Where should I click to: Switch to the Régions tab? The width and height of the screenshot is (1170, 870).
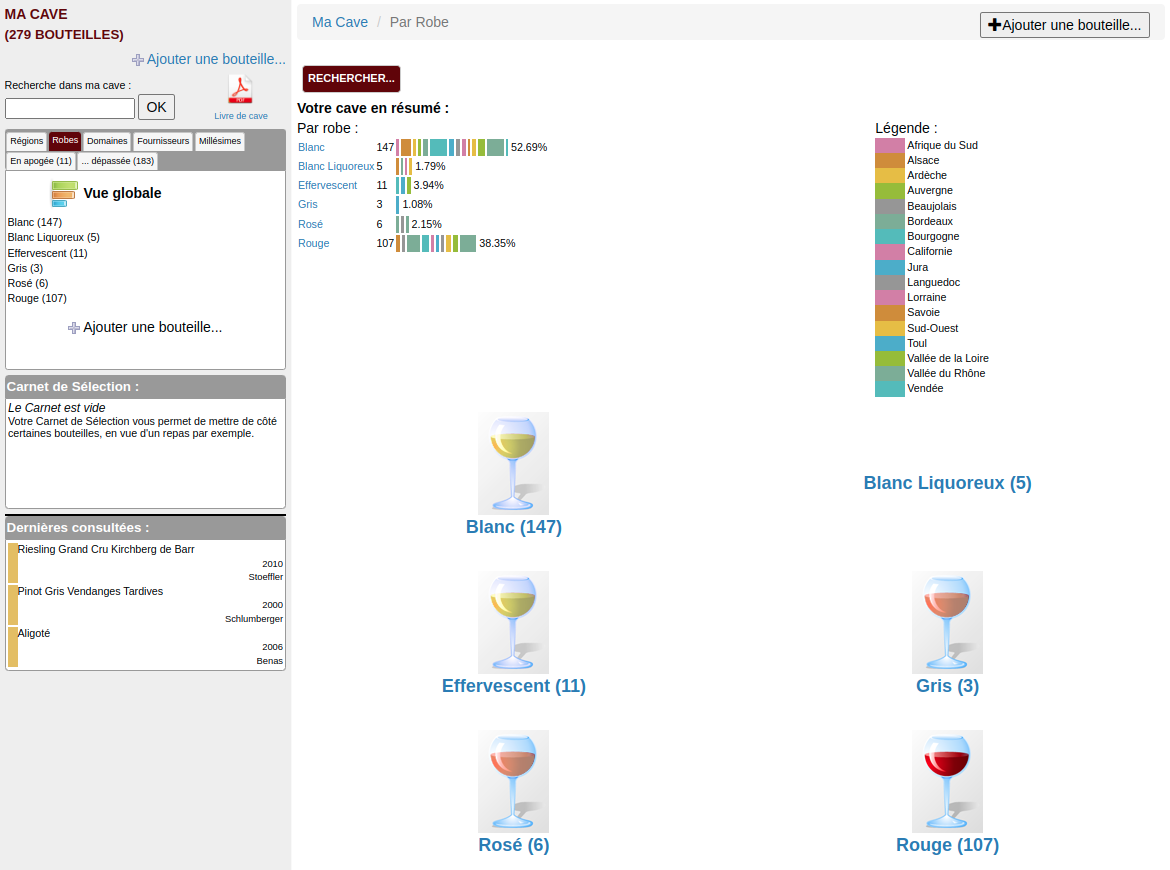coord(27,141)
